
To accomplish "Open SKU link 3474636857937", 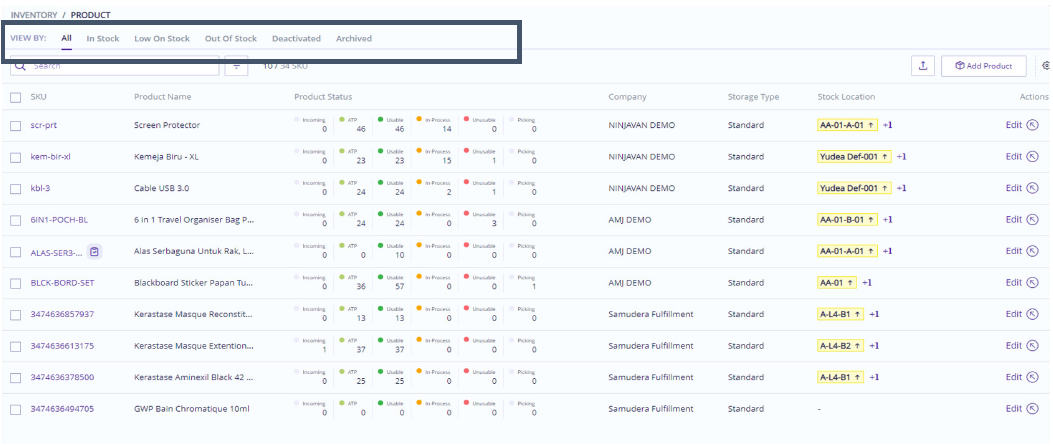I will [x=62, y=314].
